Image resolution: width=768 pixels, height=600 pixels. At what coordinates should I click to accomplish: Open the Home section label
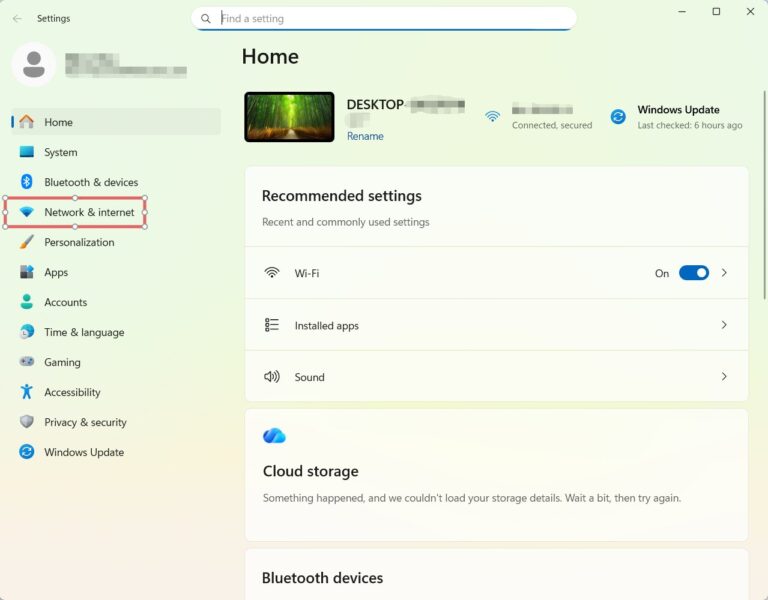click(x=58, y=122)
